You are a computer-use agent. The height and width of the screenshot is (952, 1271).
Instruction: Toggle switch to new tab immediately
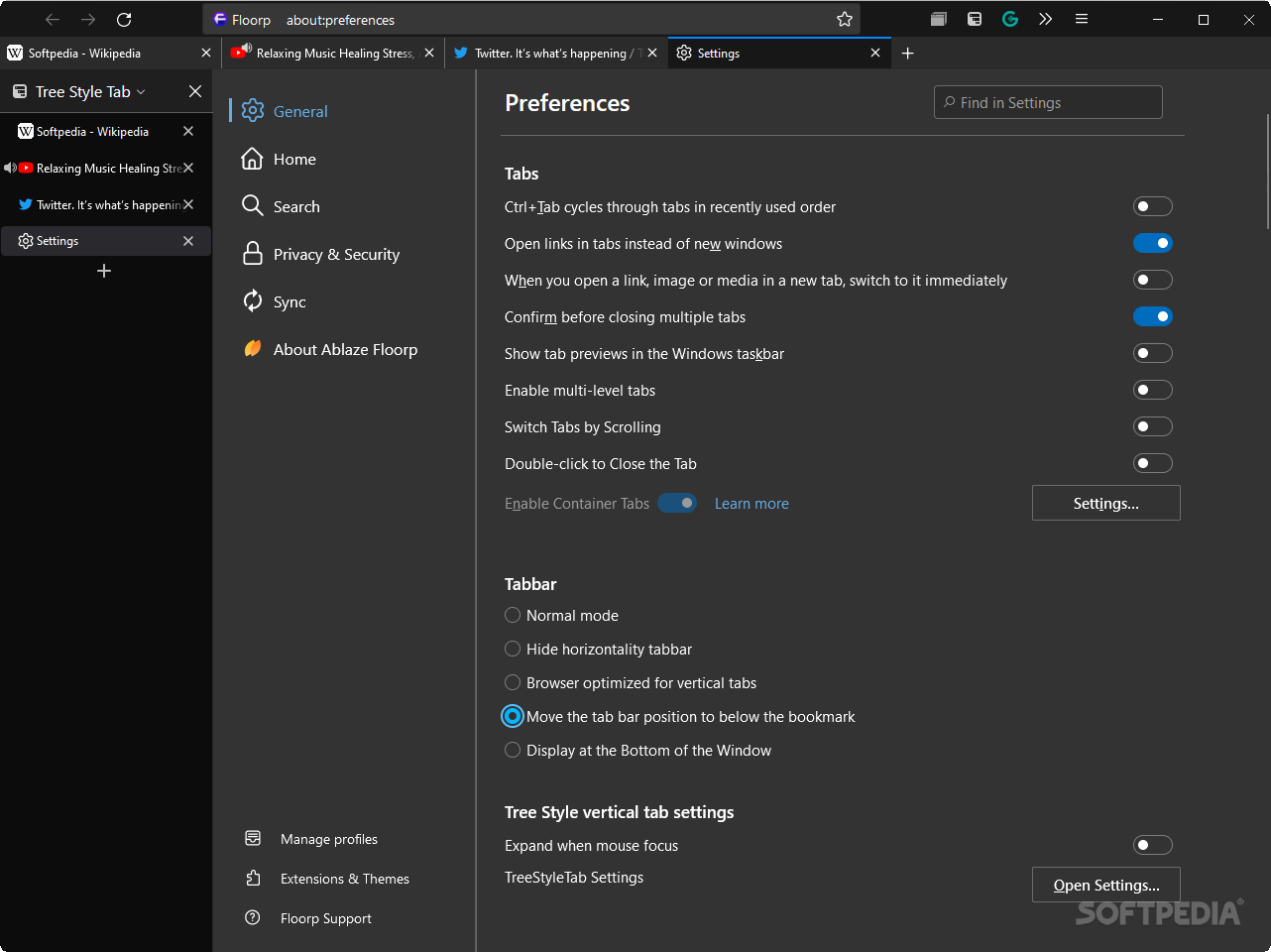[1153, 280]
